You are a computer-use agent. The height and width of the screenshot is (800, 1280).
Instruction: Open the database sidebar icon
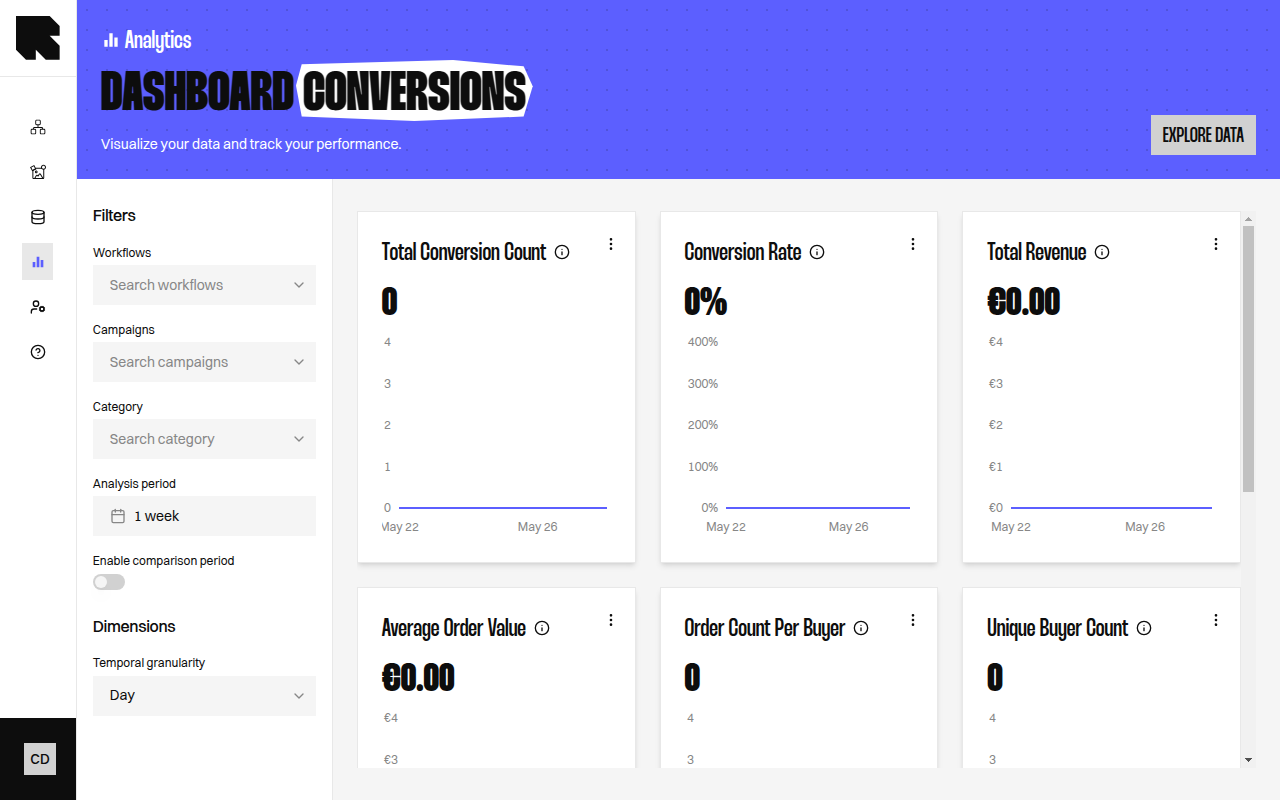coord(38,217)
